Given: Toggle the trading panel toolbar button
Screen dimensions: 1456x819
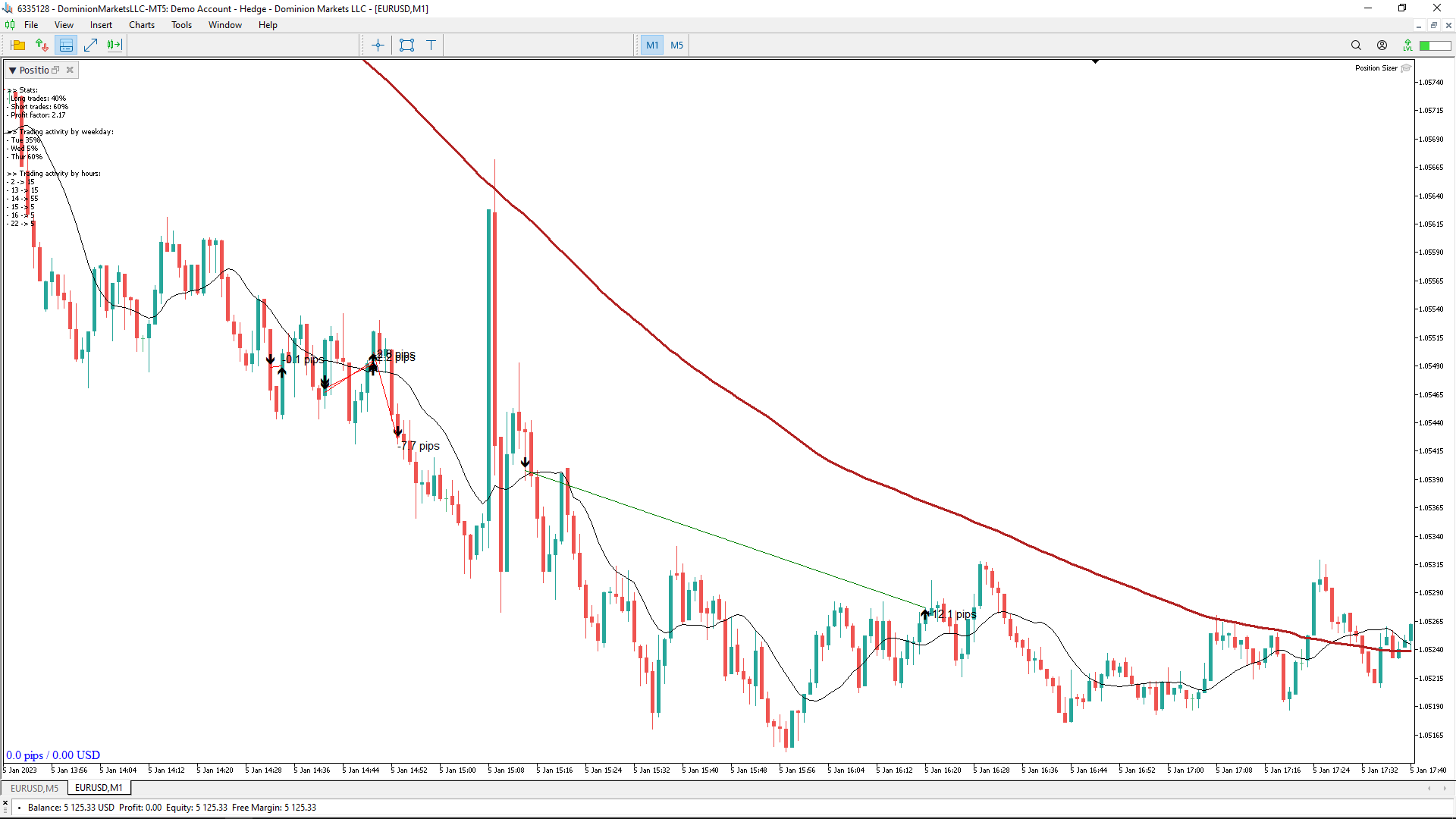Looking at the screenshot, I should pyautogui.click(x=66, y=45).
